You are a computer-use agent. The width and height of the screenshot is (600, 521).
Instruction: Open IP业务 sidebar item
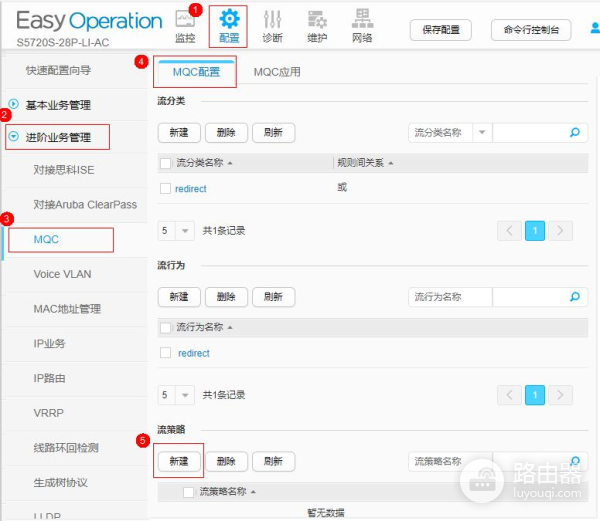click(49, 344)
